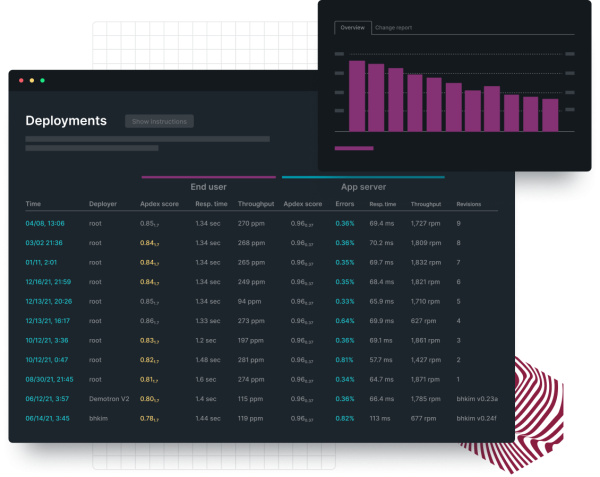Click the purple legend swatch below chart
Screen dimensions: 600x477
point(354,149)
